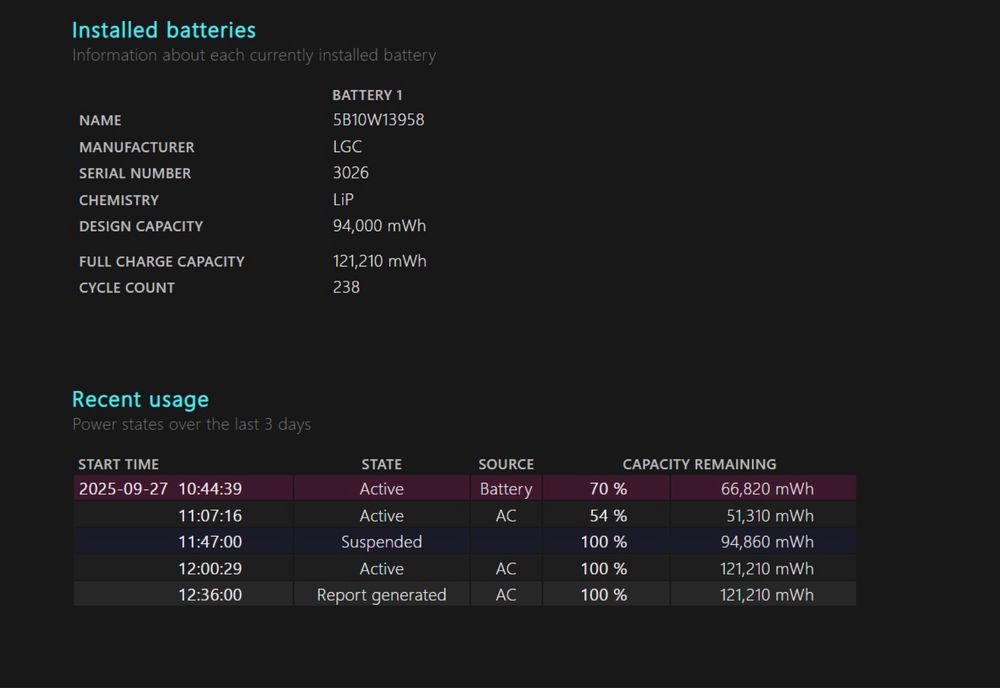Click the START TIME column header
The image size is (1000, 688).
point(118,464)
